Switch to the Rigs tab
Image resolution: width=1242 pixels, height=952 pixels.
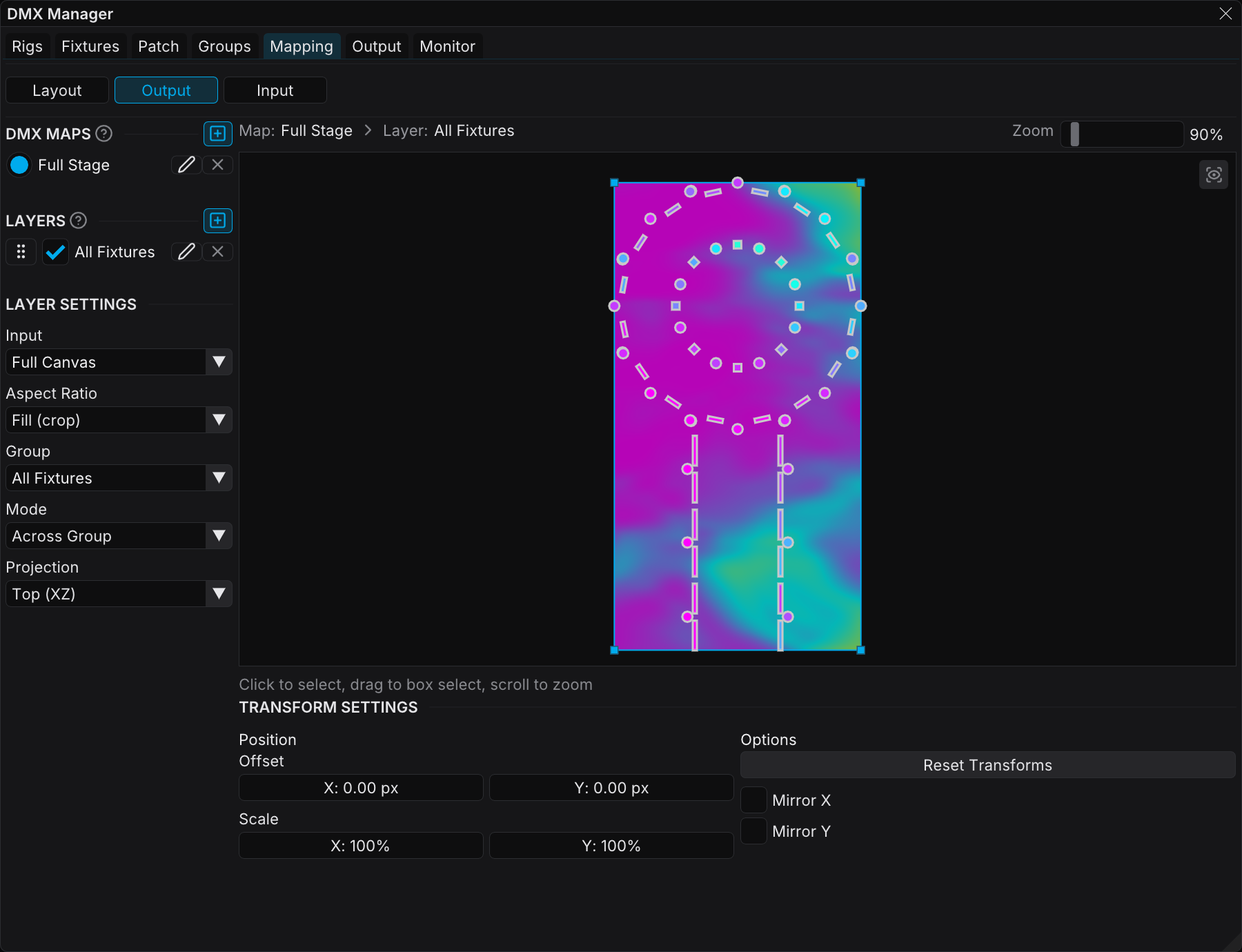pos(27,46)
